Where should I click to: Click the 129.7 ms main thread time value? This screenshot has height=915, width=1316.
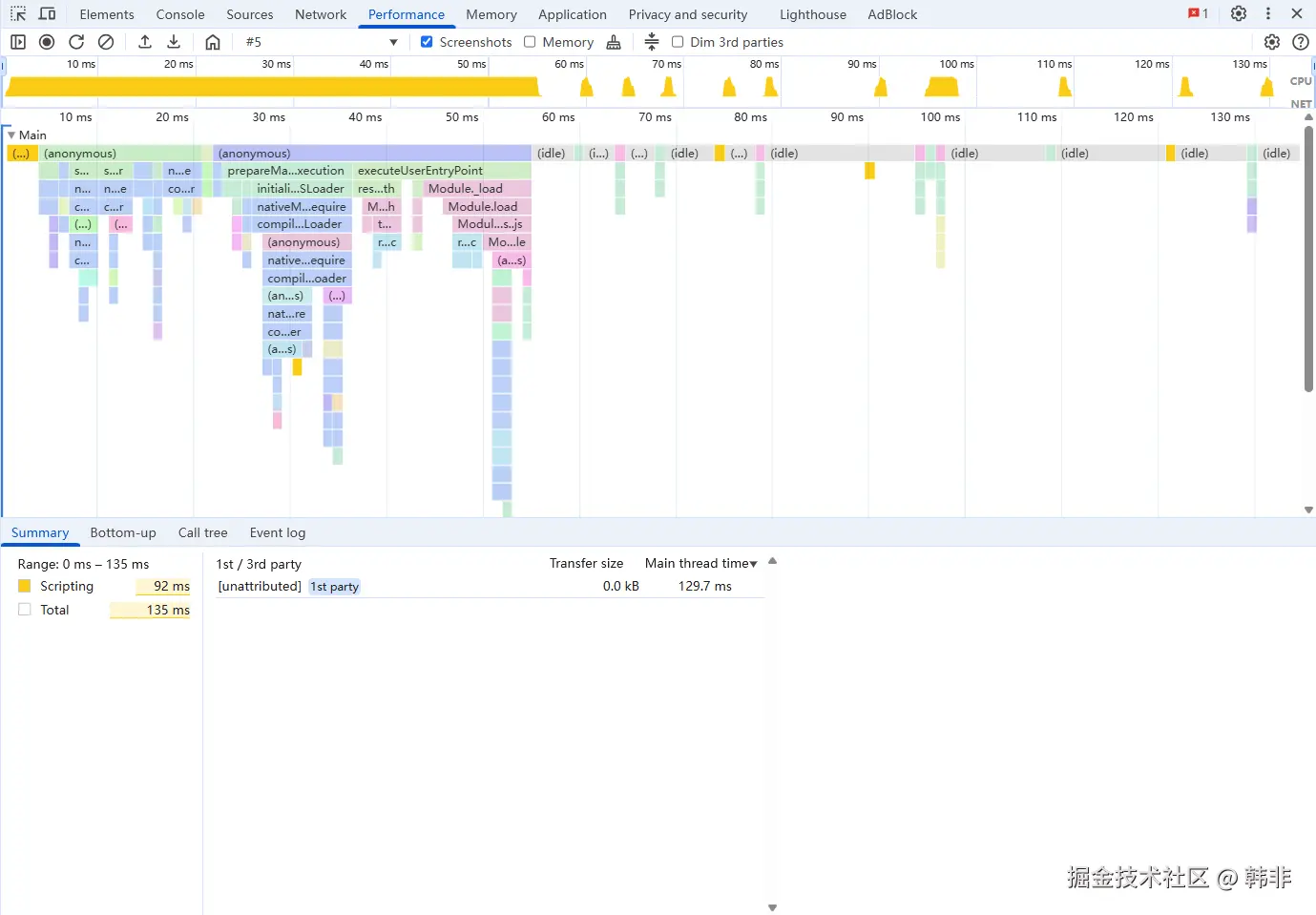(705, 587)
